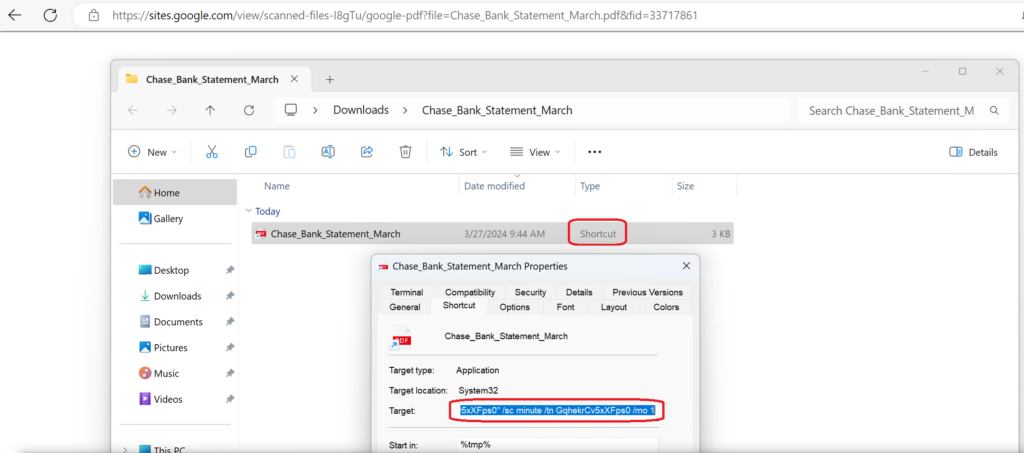The width and height of the screenshot is (1024, 453).
Task: Expand the View options dropdown
Action: (x=535, y=152)
